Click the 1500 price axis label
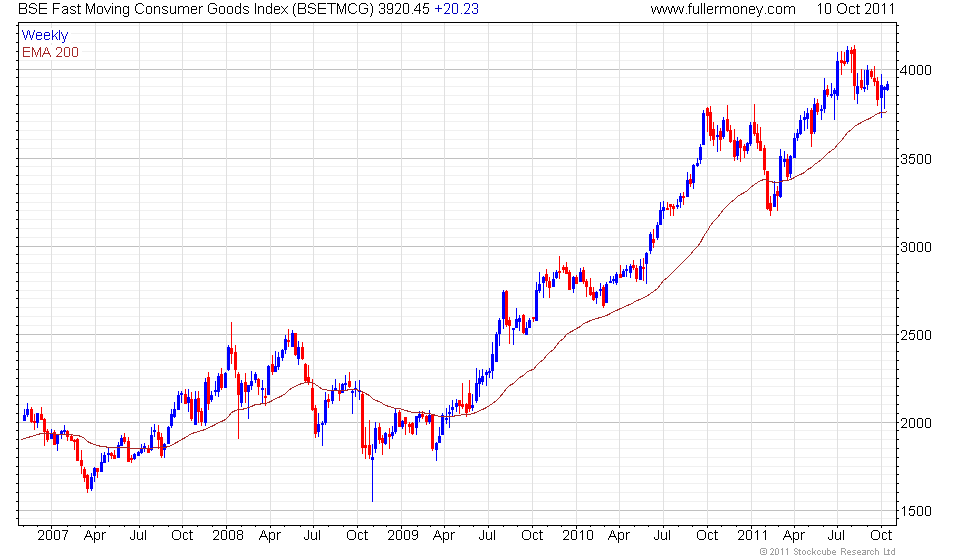This screenshot has width=980, height=560. [x=916, y=511]
